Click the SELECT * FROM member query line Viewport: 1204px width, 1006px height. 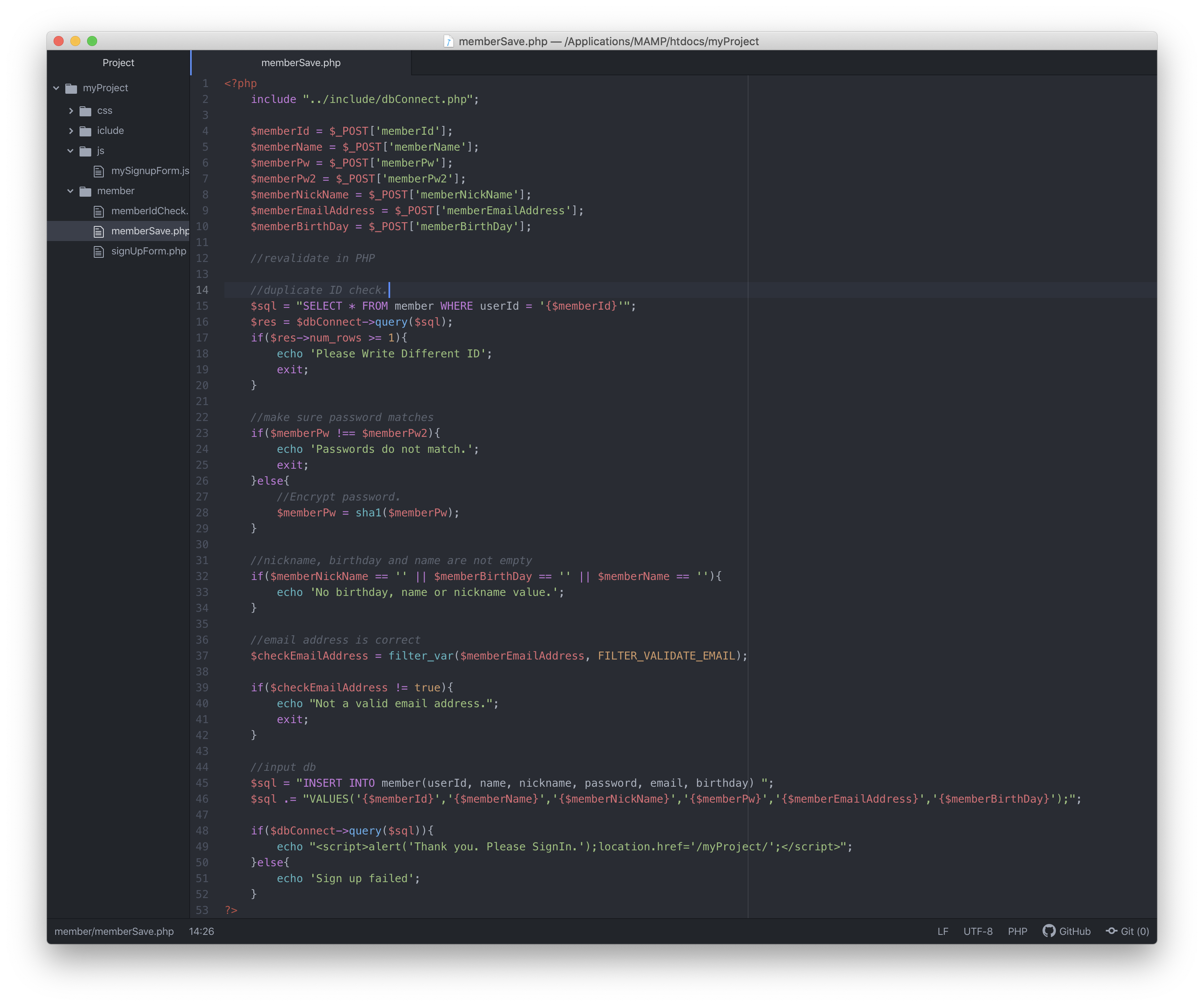pyautogui.click(x=443, y=305)
